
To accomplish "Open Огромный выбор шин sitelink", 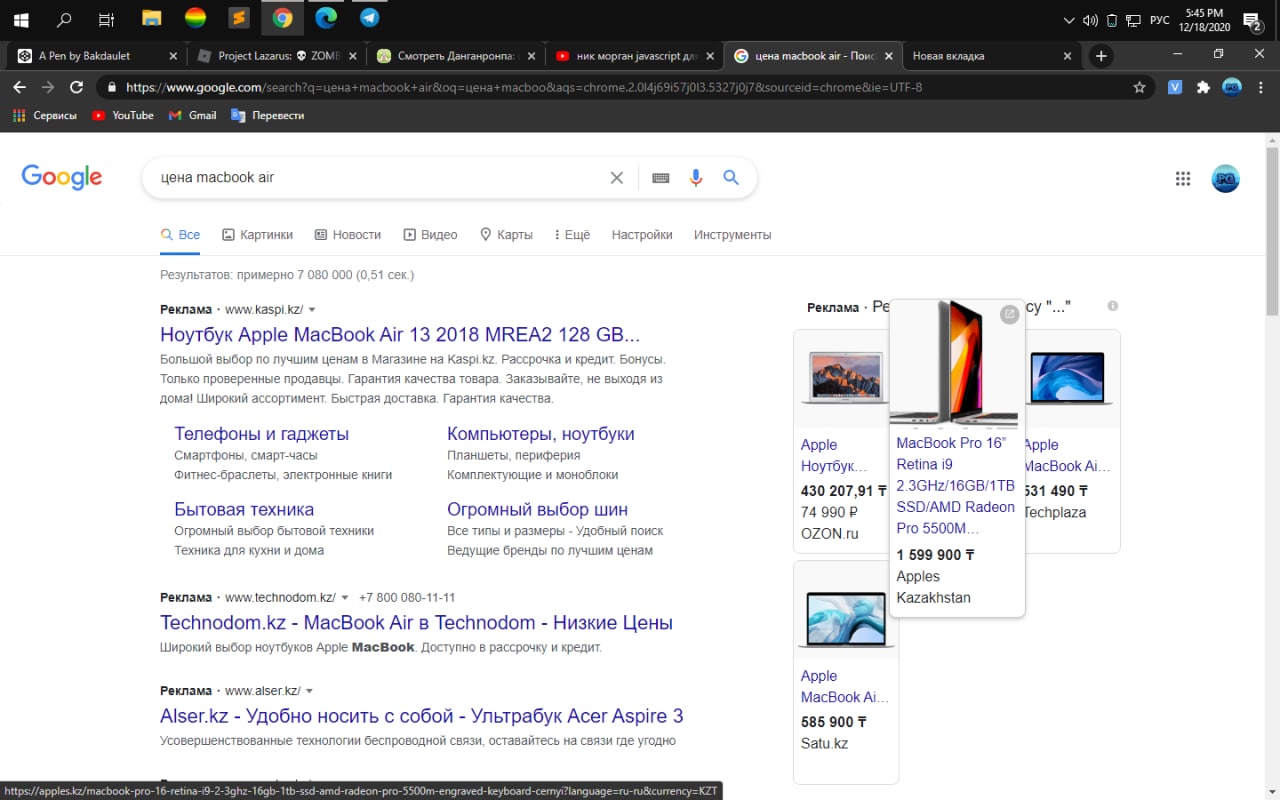I will [x=538, y=510].
